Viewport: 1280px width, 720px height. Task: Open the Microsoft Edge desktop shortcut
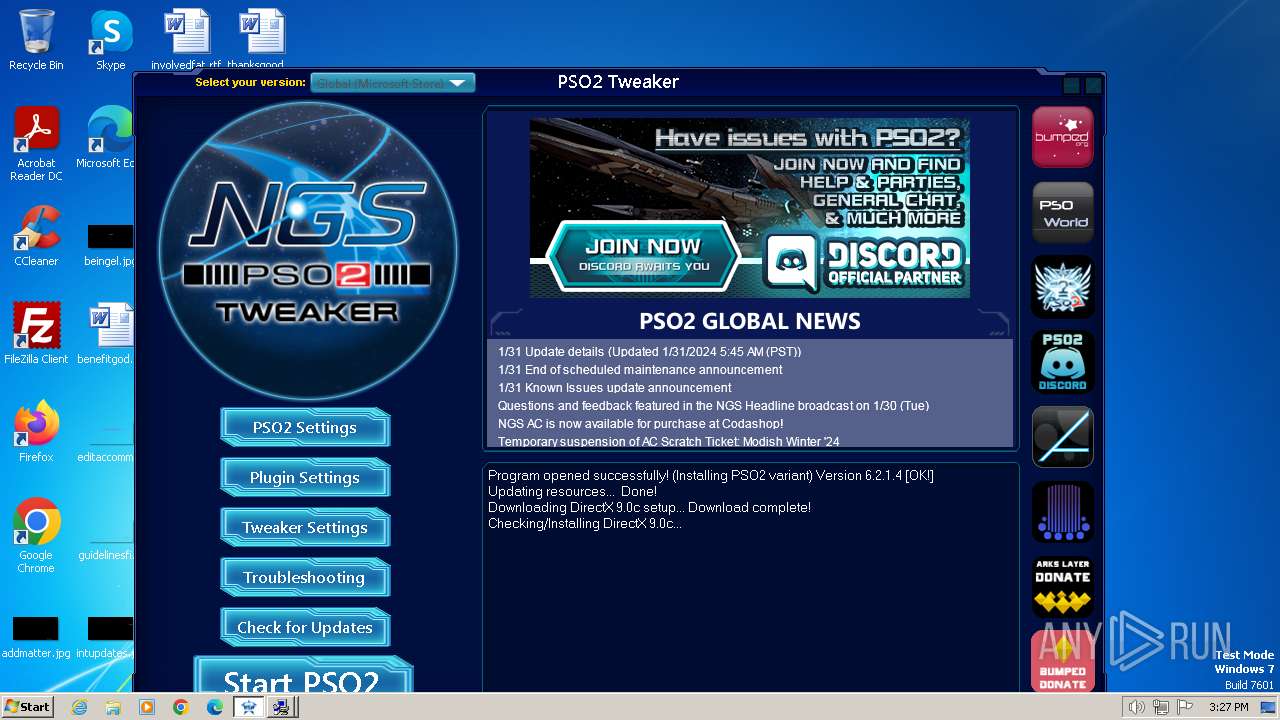pyautogui.click(x=110, y=137)
